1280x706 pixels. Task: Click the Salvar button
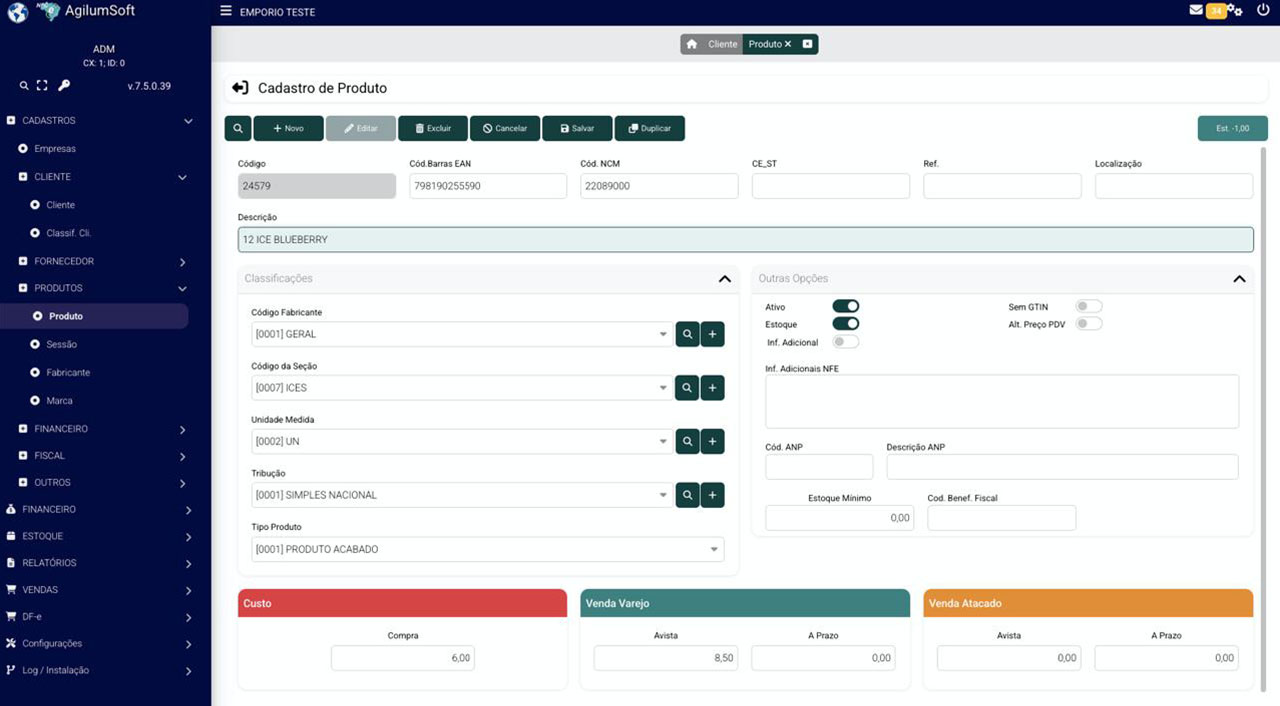click(577, 128)
